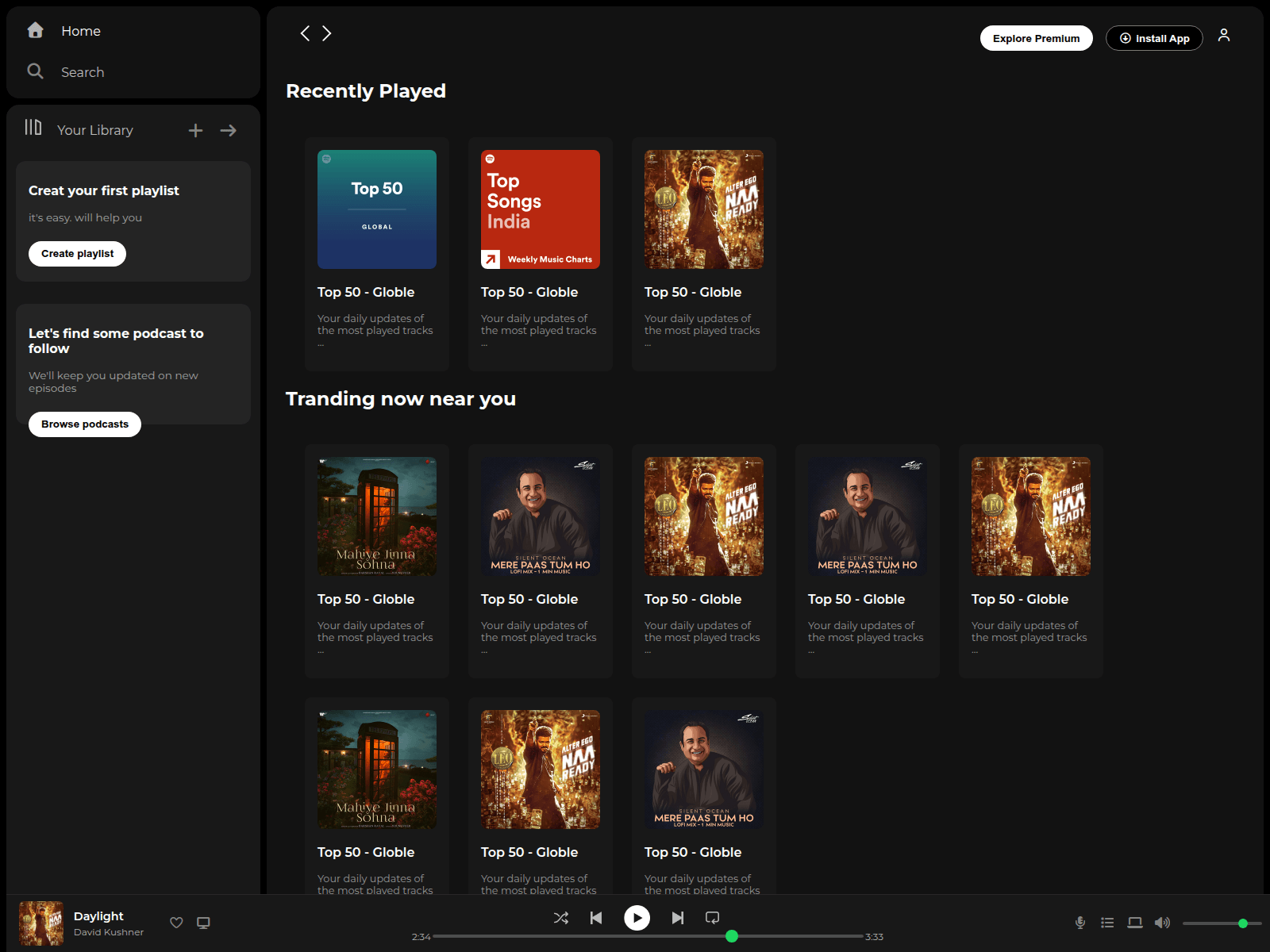
Task: Connect to a device icon
Action: pos(1135,923)
